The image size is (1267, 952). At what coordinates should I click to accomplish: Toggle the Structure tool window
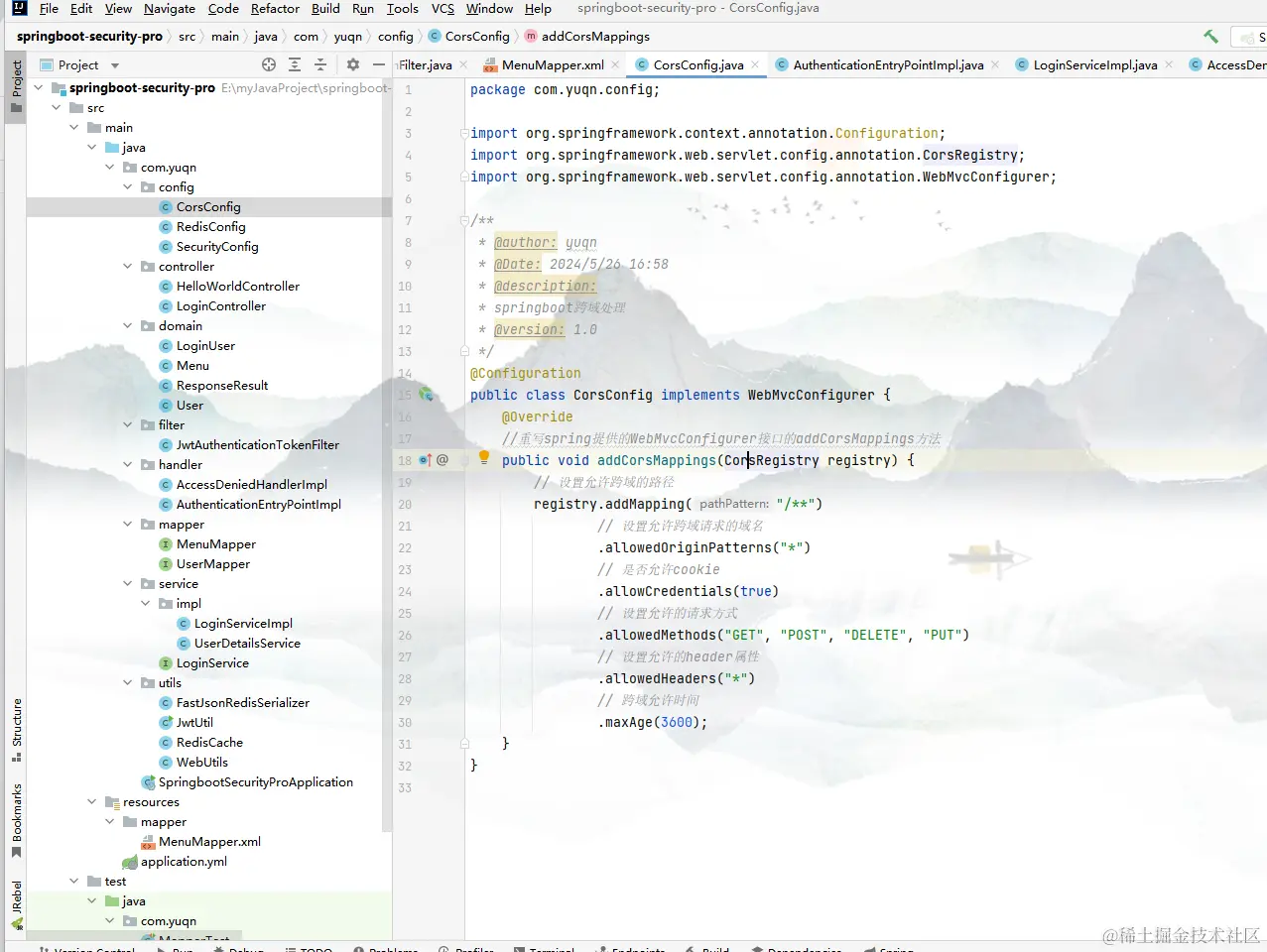point(16,729)
